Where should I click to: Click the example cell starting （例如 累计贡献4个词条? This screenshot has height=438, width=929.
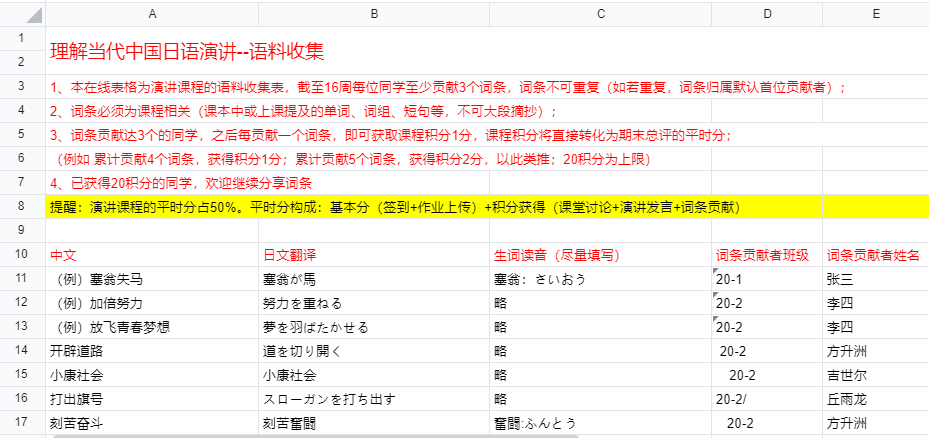point(354,159)
